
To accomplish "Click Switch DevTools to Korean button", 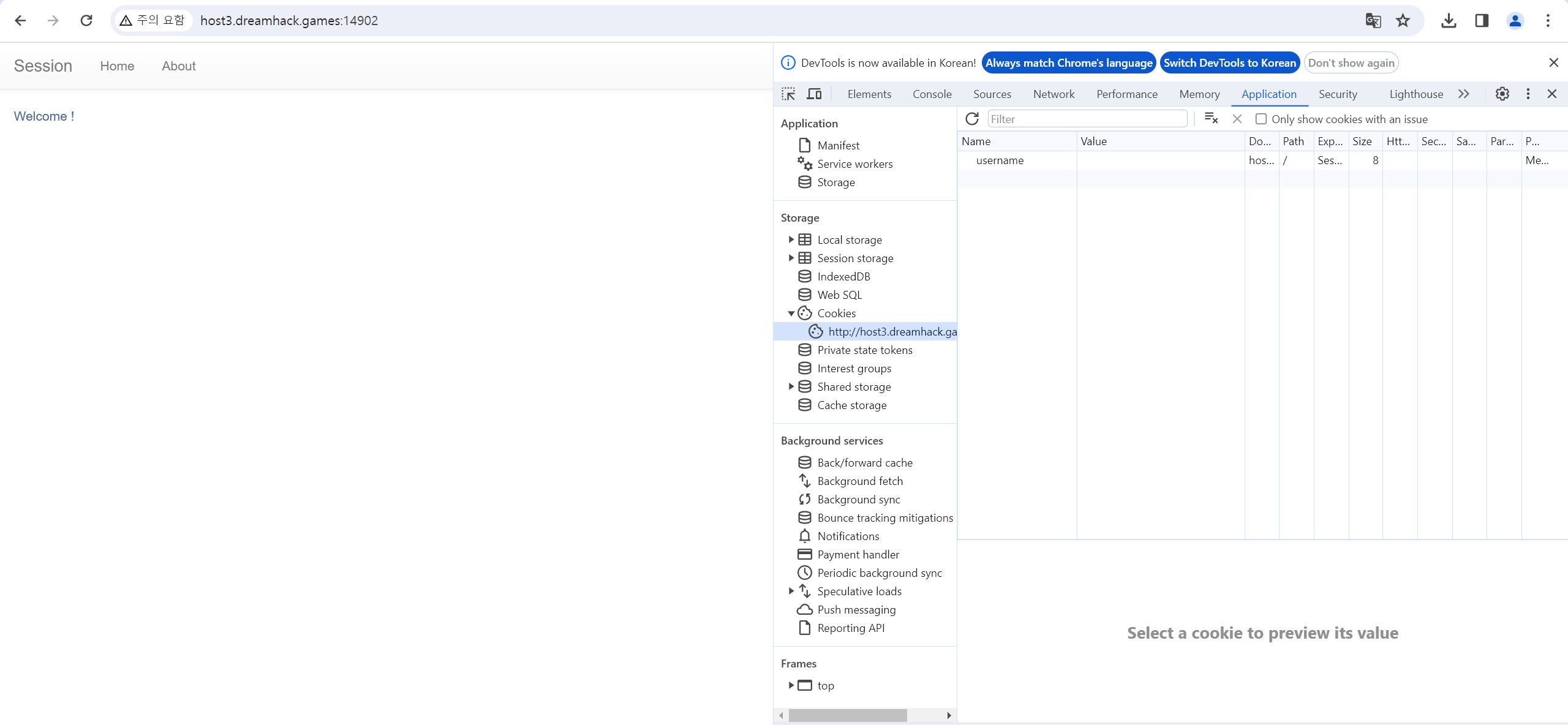I will point(1229,62).
